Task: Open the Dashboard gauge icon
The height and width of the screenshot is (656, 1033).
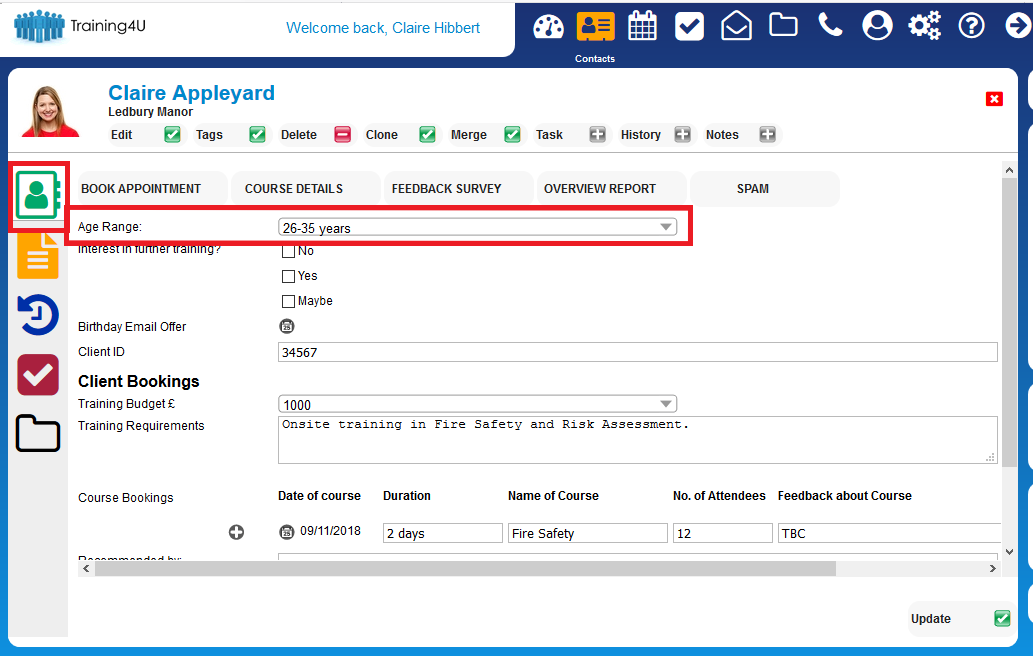Action: pos(548,27)
